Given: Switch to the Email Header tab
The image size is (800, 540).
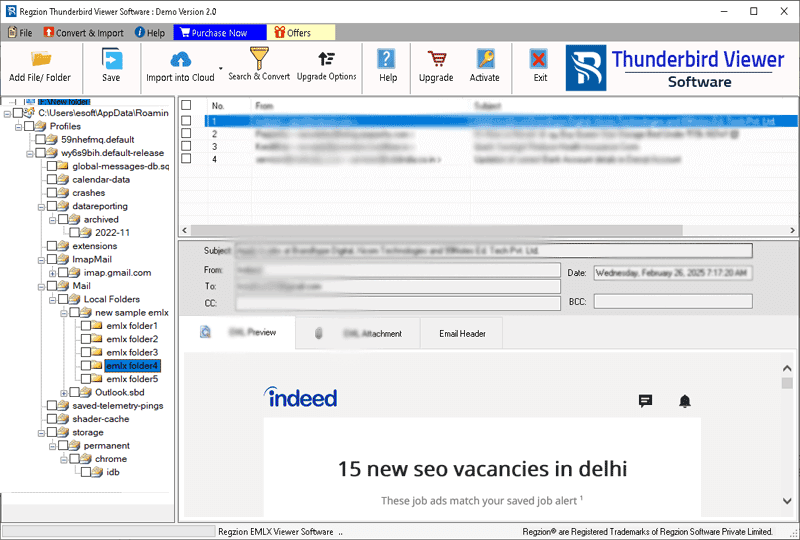Looking at the screenshot, I should tap(462, 333).
